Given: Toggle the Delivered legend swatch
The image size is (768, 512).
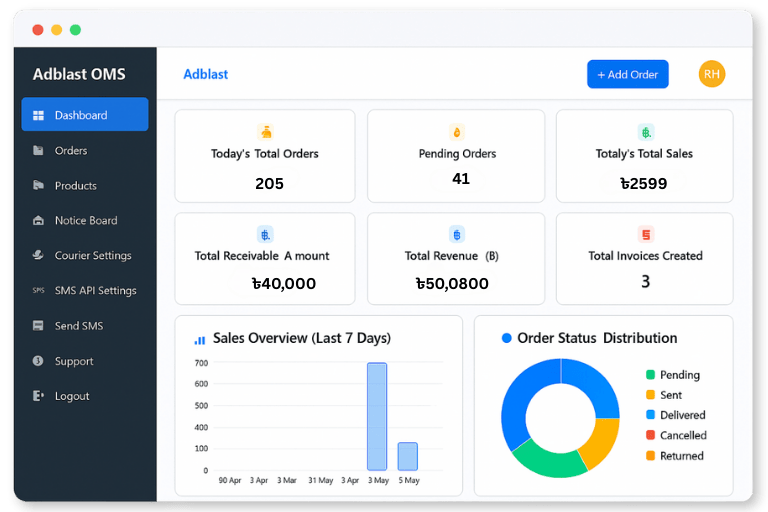Looking at the screenshot, I should point(650,415).
